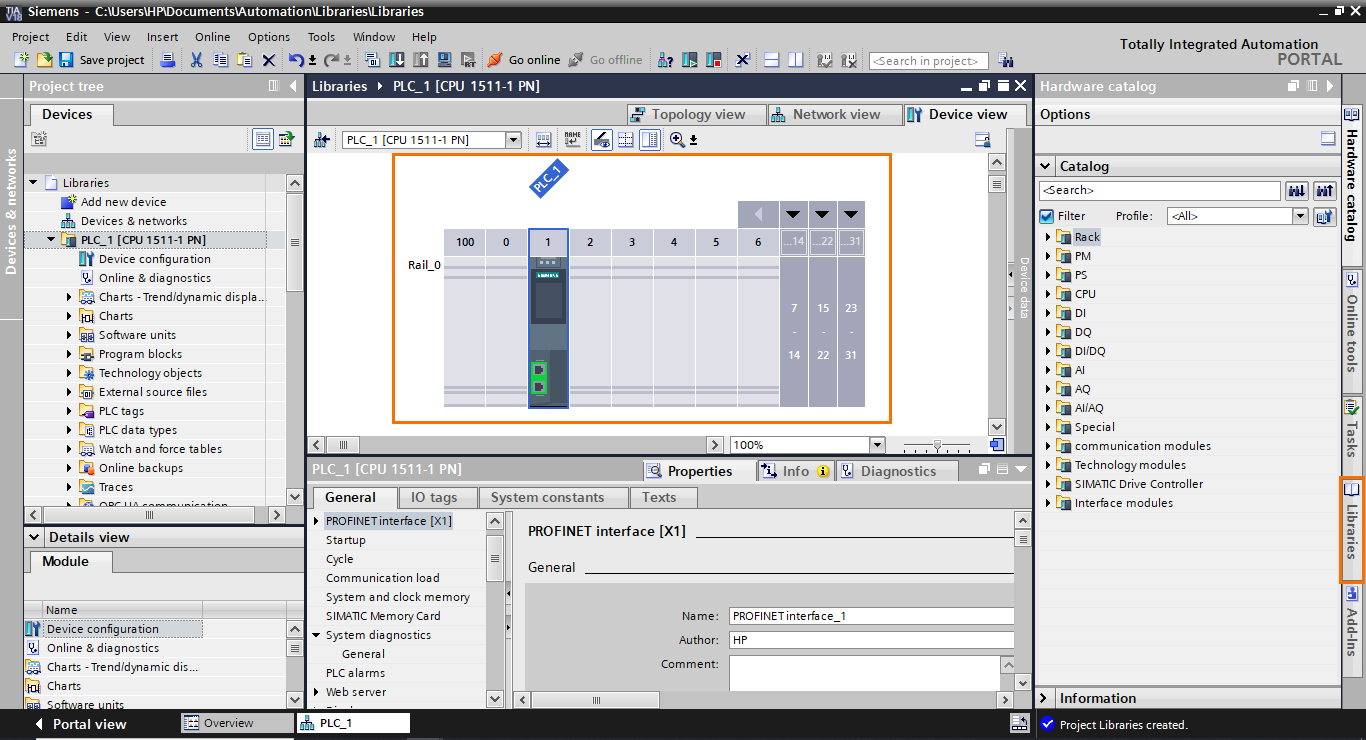Viewport: 1366px width, 740px height.
Task: Split editor space vertically
Action: point(795,60)
